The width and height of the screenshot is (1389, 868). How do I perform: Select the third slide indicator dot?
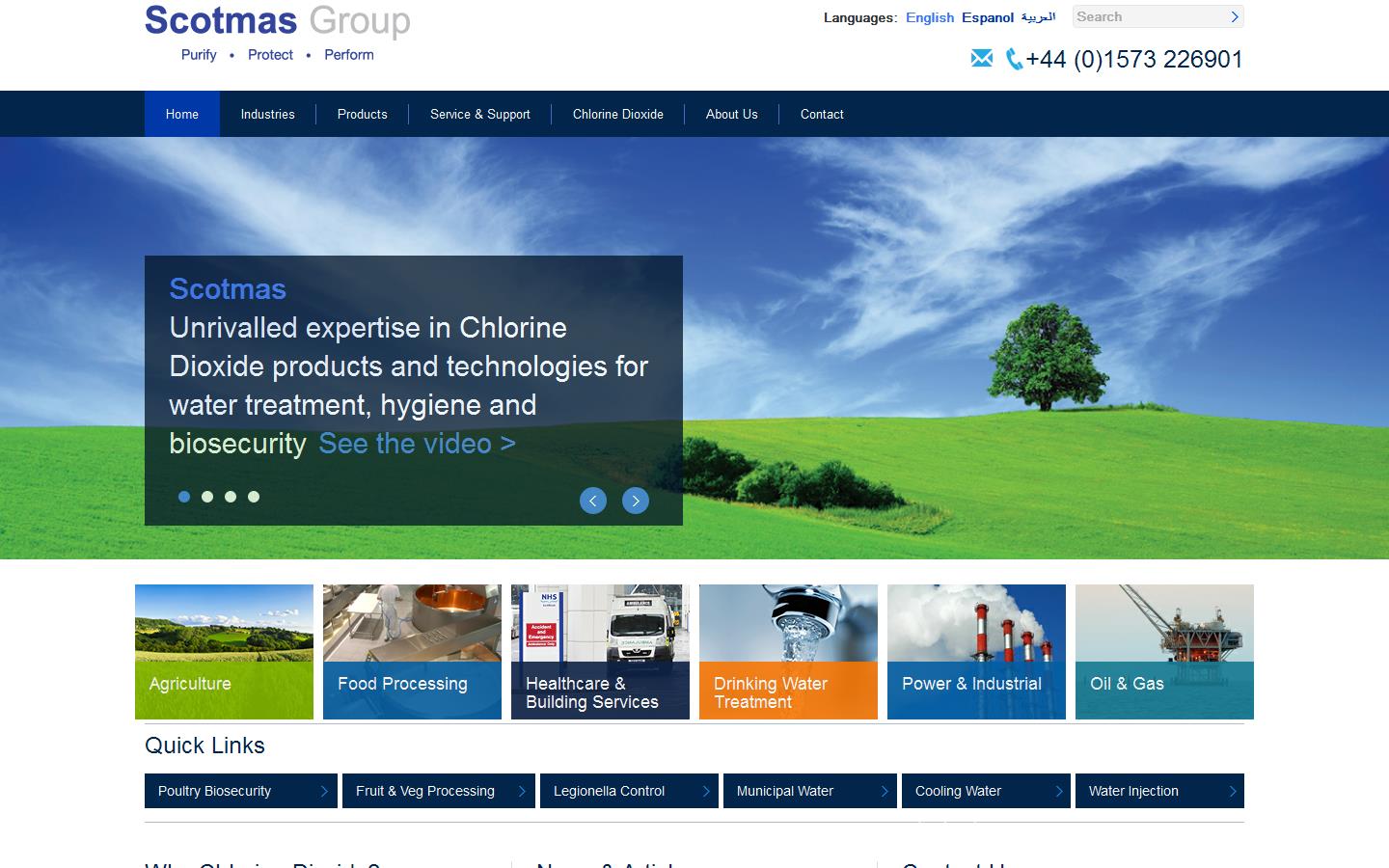231,497
